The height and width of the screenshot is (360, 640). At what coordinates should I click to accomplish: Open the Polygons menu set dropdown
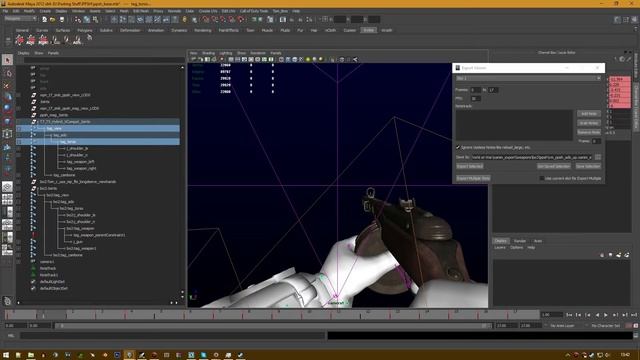(x=20, y=19)
